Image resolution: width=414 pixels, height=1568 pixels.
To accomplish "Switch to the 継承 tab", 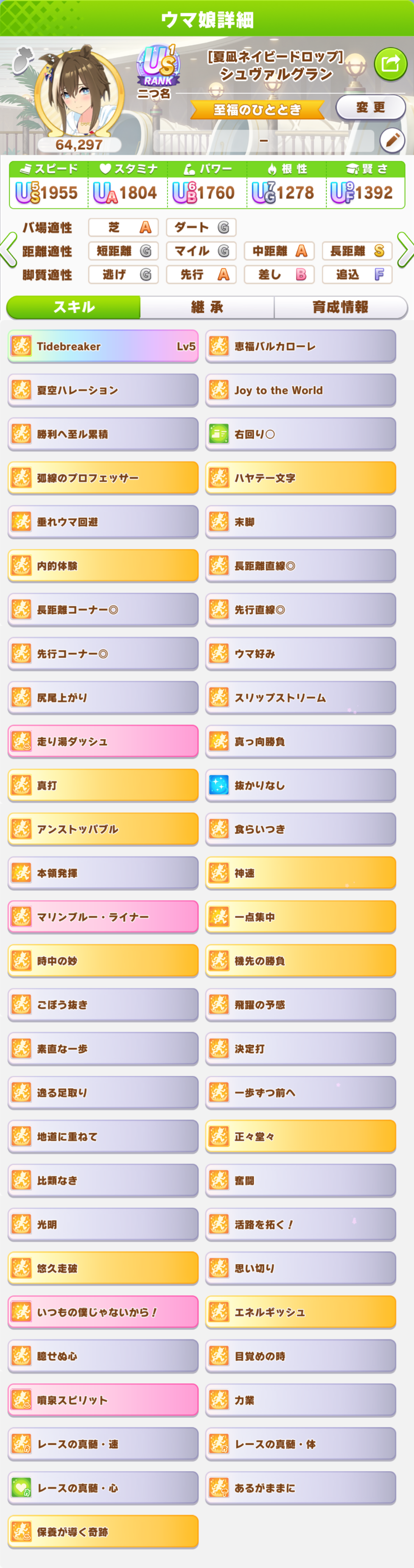I will click(207, 307).
